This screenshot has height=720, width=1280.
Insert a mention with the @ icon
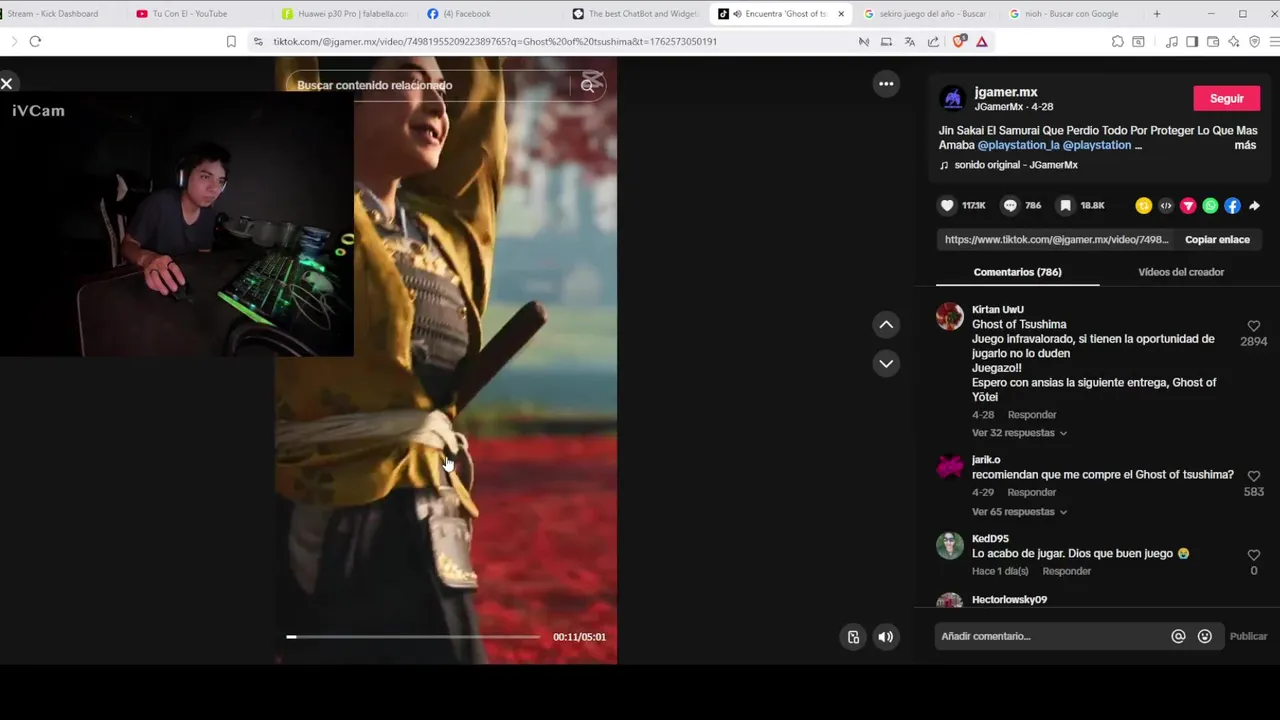pos(1178,636)
